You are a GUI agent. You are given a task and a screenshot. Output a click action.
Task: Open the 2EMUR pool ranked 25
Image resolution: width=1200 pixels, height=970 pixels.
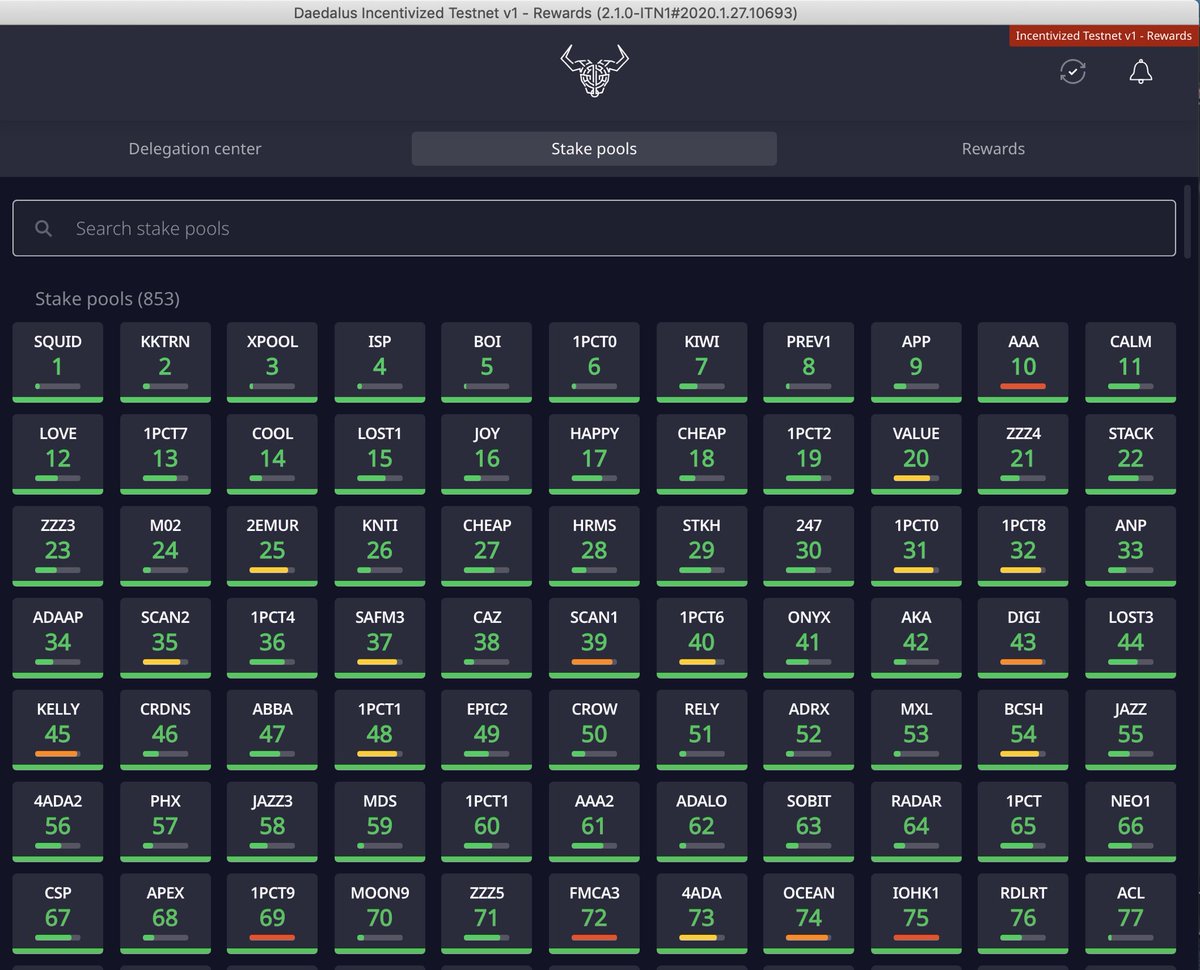pyautogui.click(x=272, y=546)
